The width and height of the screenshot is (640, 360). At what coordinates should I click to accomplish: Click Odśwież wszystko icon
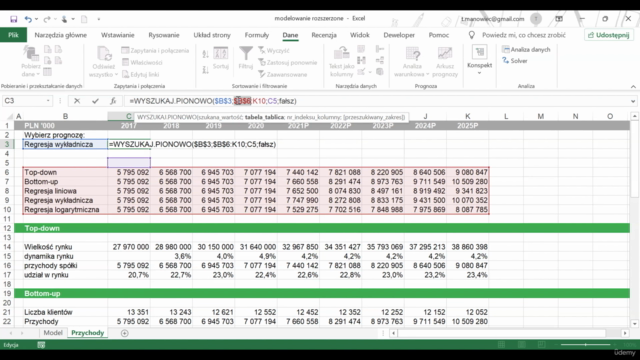click(104, 53)
